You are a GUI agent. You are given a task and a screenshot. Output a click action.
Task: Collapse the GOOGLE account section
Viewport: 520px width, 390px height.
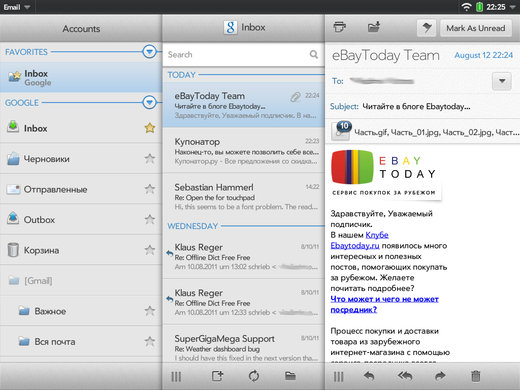(149, 102)
